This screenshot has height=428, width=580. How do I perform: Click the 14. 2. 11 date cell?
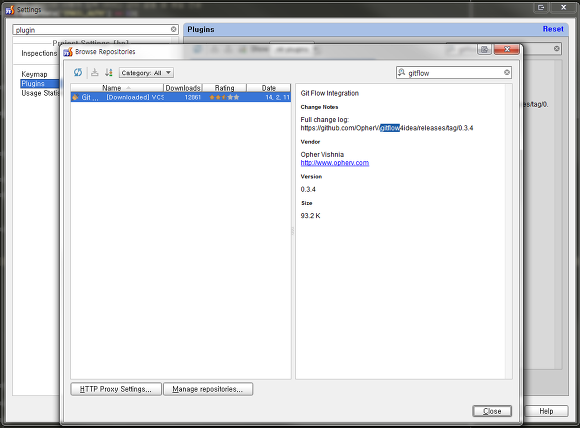point(277,97)
